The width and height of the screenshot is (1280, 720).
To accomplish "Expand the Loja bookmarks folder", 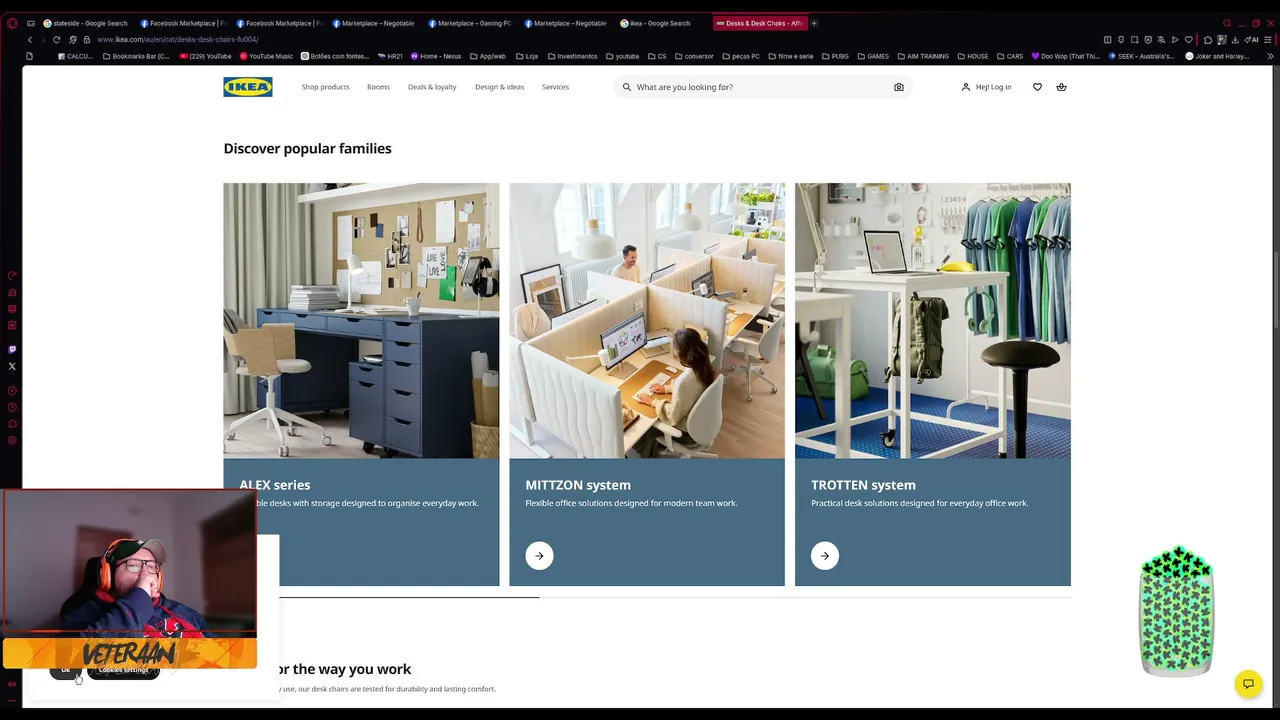I will [x=527, y=56].
